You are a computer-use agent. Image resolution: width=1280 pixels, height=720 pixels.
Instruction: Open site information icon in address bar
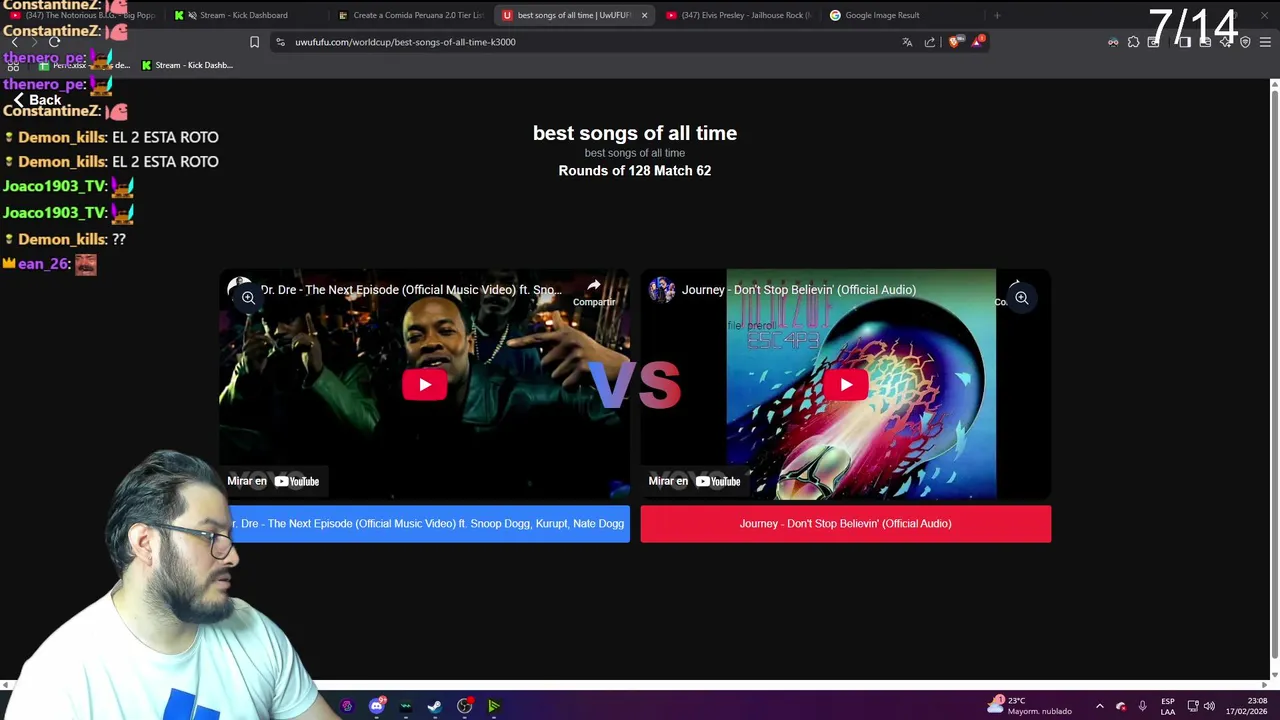pos(280,42)
